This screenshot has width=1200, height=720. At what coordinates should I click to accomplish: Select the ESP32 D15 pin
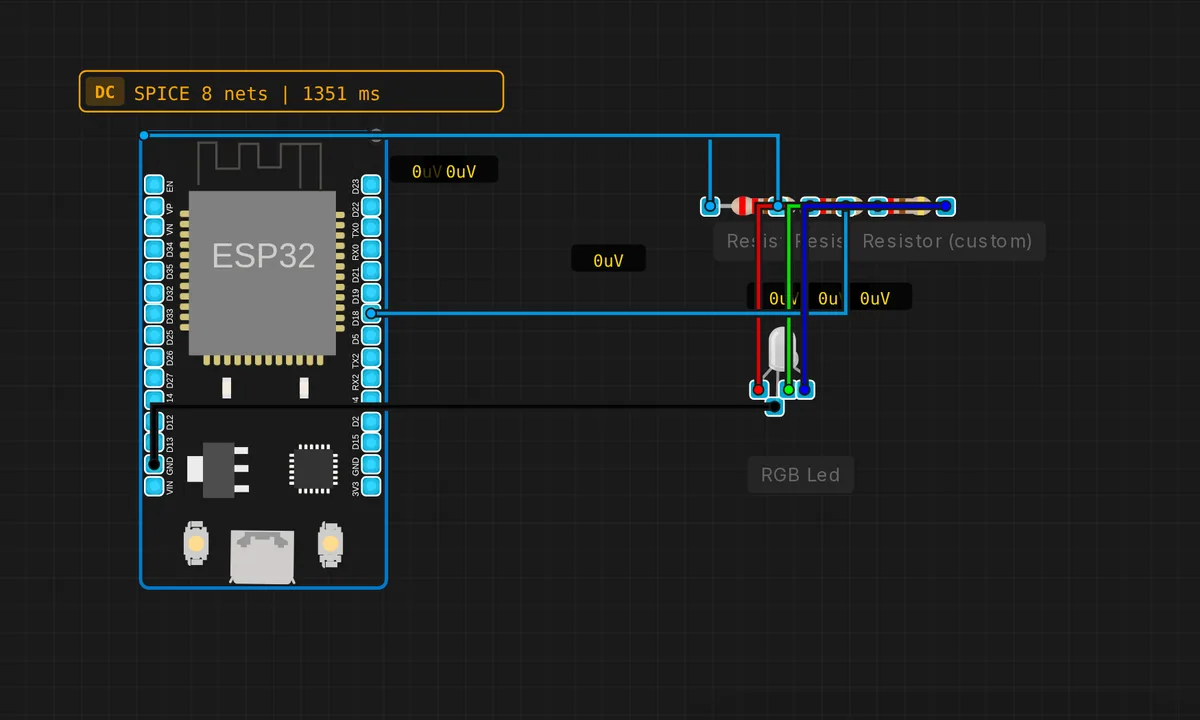[x=371, y=443]
